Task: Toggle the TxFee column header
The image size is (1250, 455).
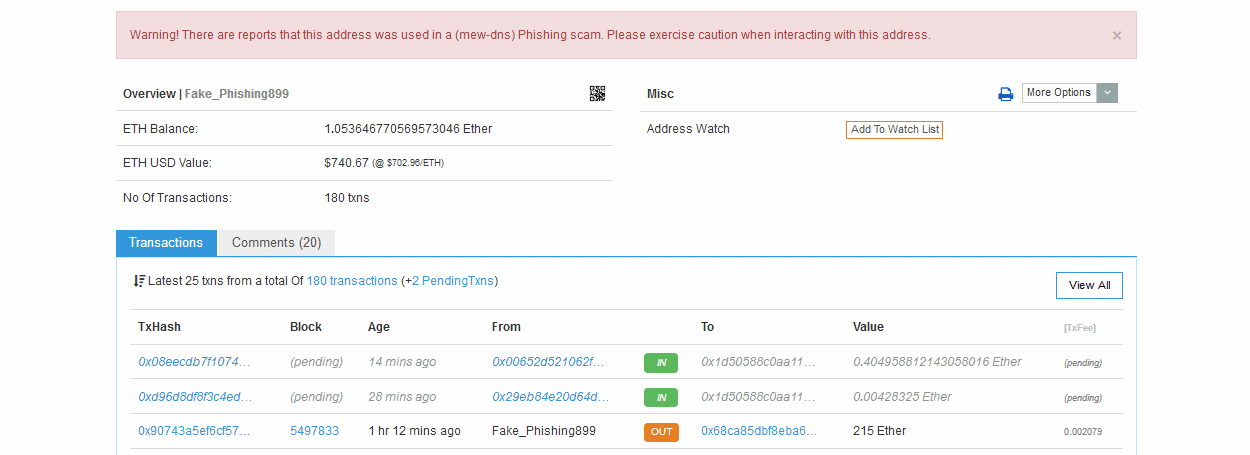Action: 1080,328
